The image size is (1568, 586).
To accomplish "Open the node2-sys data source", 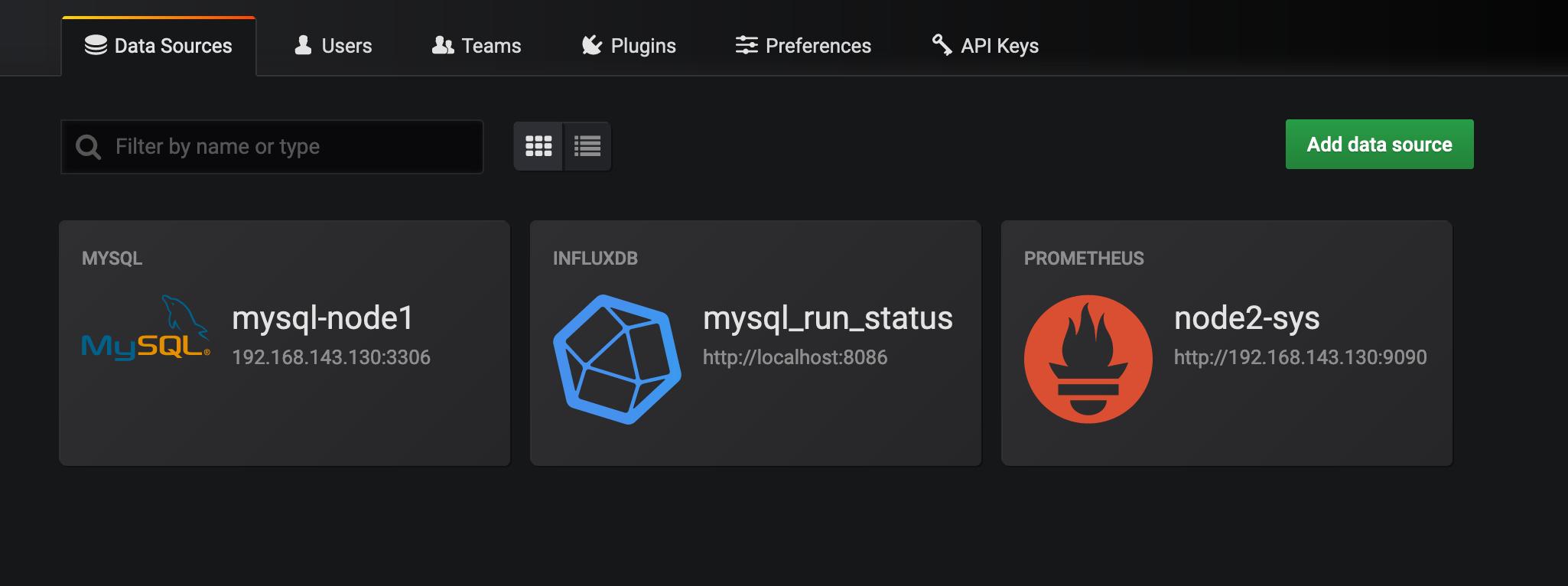I will [1227, 343].
